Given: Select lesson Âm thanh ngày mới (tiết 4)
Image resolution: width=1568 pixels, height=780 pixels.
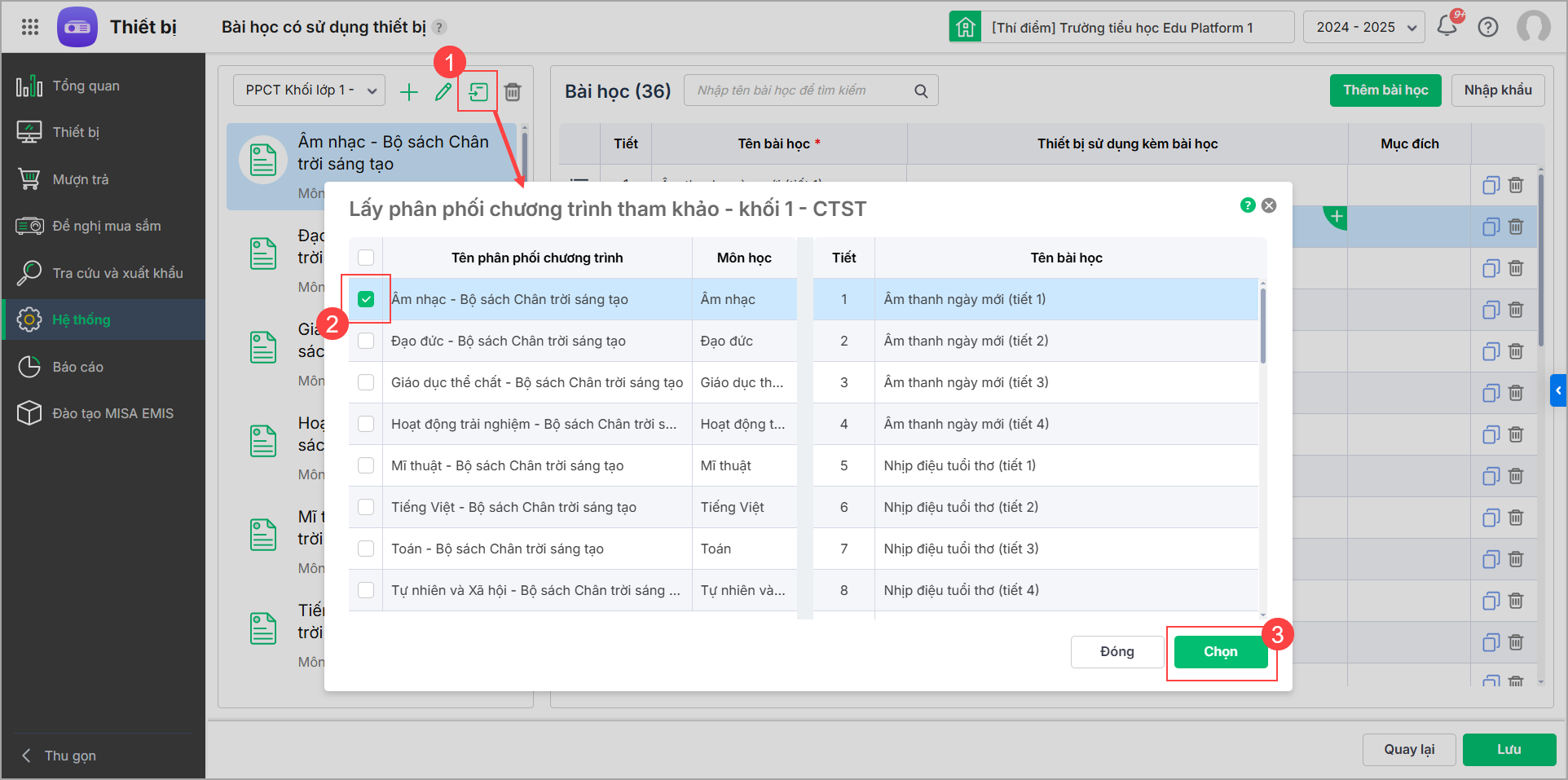Looking at the screenshot, I should [x=1037, y=424].
